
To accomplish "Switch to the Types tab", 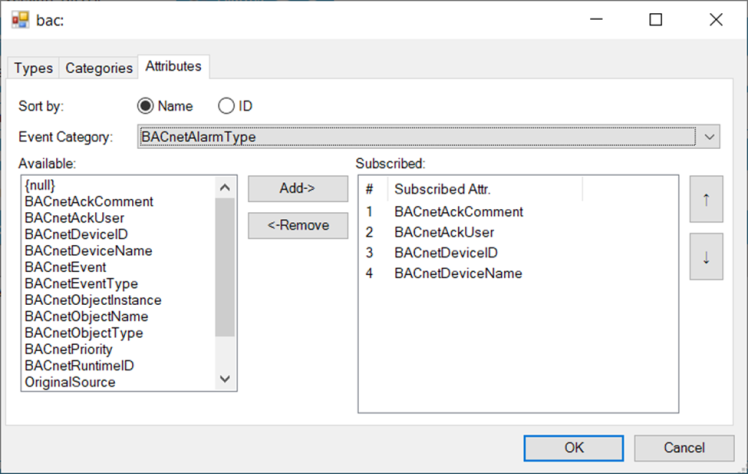I will [33, 68].
